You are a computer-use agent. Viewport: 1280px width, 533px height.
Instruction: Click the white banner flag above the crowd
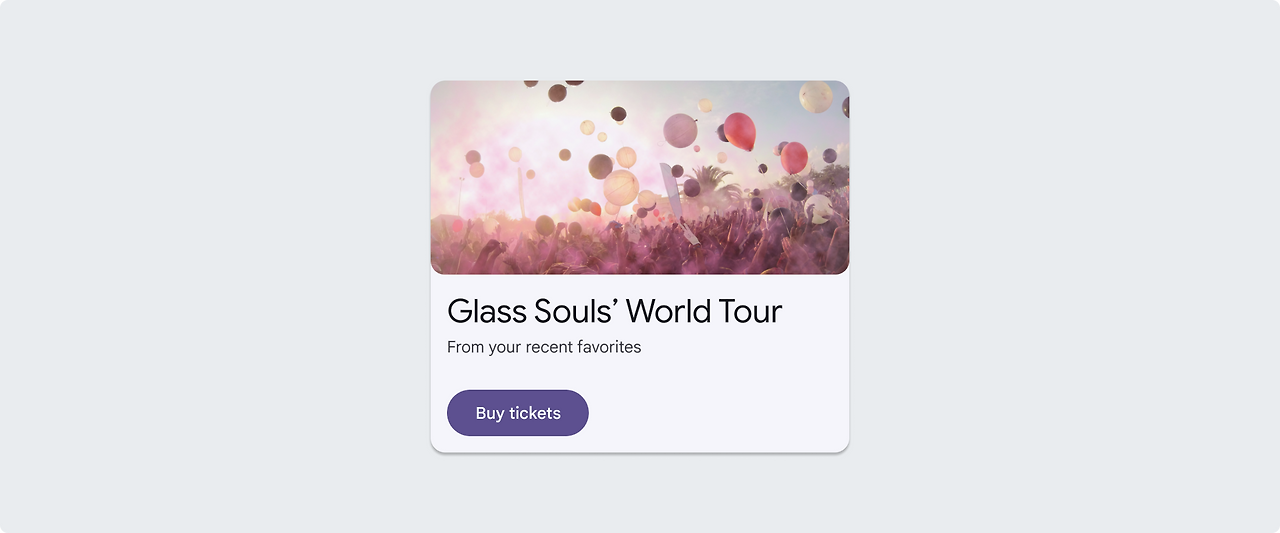[x=670, y=192]
